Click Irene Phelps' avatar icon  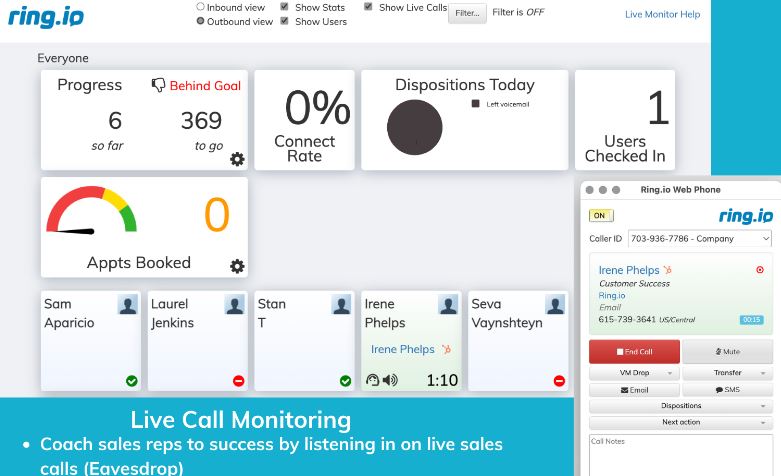point(448,304)
